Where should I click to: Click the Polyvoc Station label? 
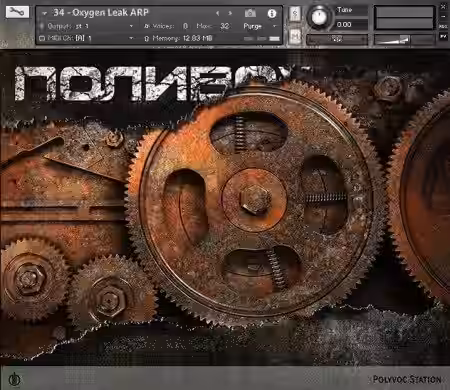tap(407, 379)
